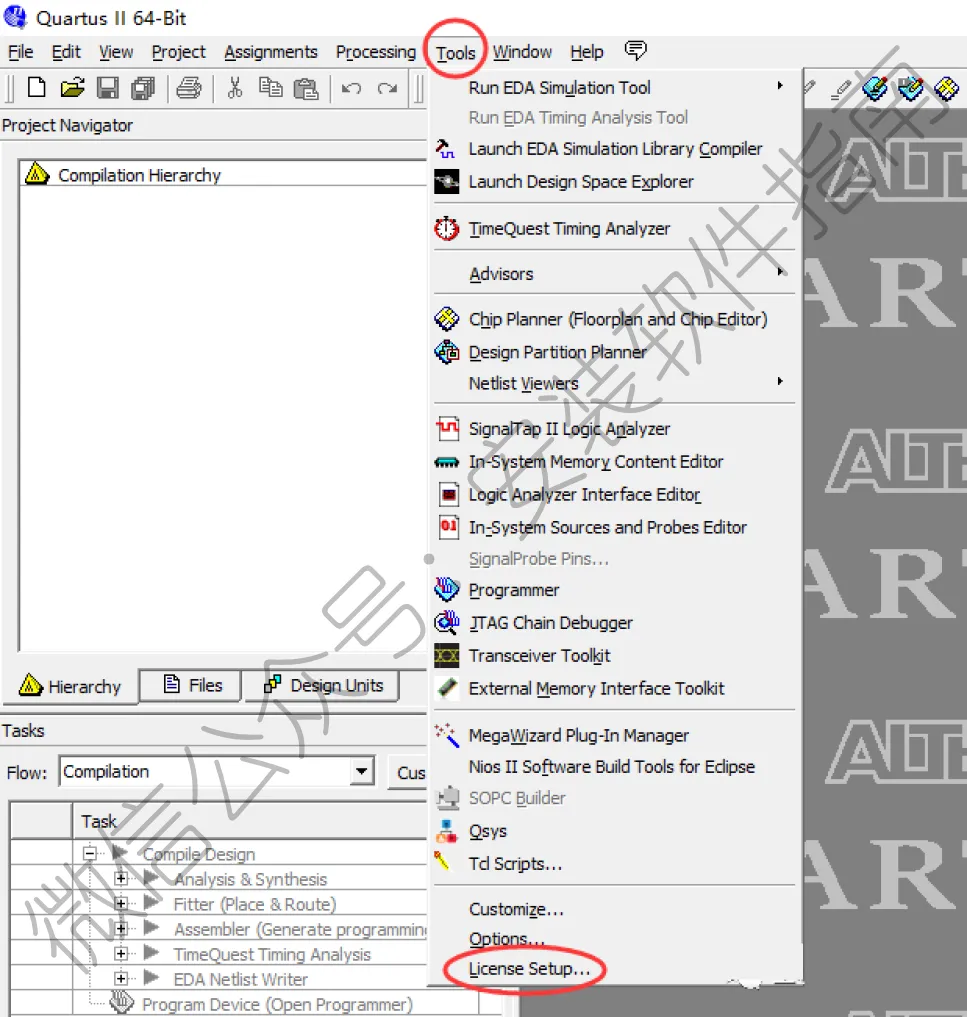Click the Redo toolbar icon
Screen dimensions: 967x1017
click(387, 88)
